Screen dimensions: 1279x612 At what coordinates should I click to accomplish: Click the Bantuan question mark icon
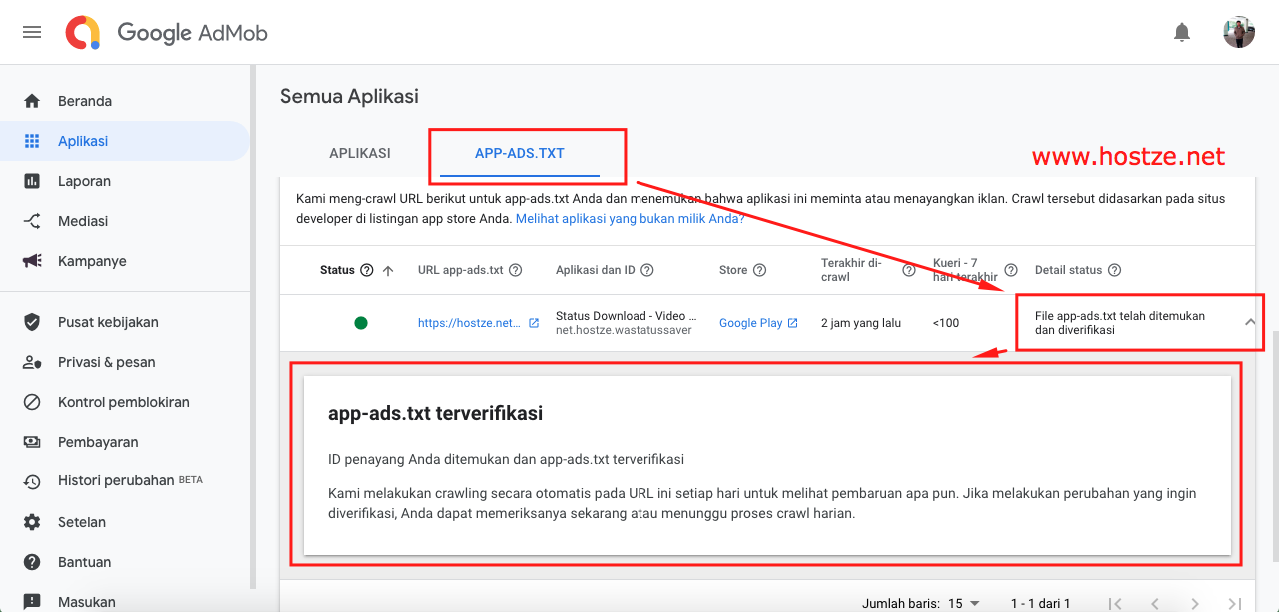click(32, 562)
